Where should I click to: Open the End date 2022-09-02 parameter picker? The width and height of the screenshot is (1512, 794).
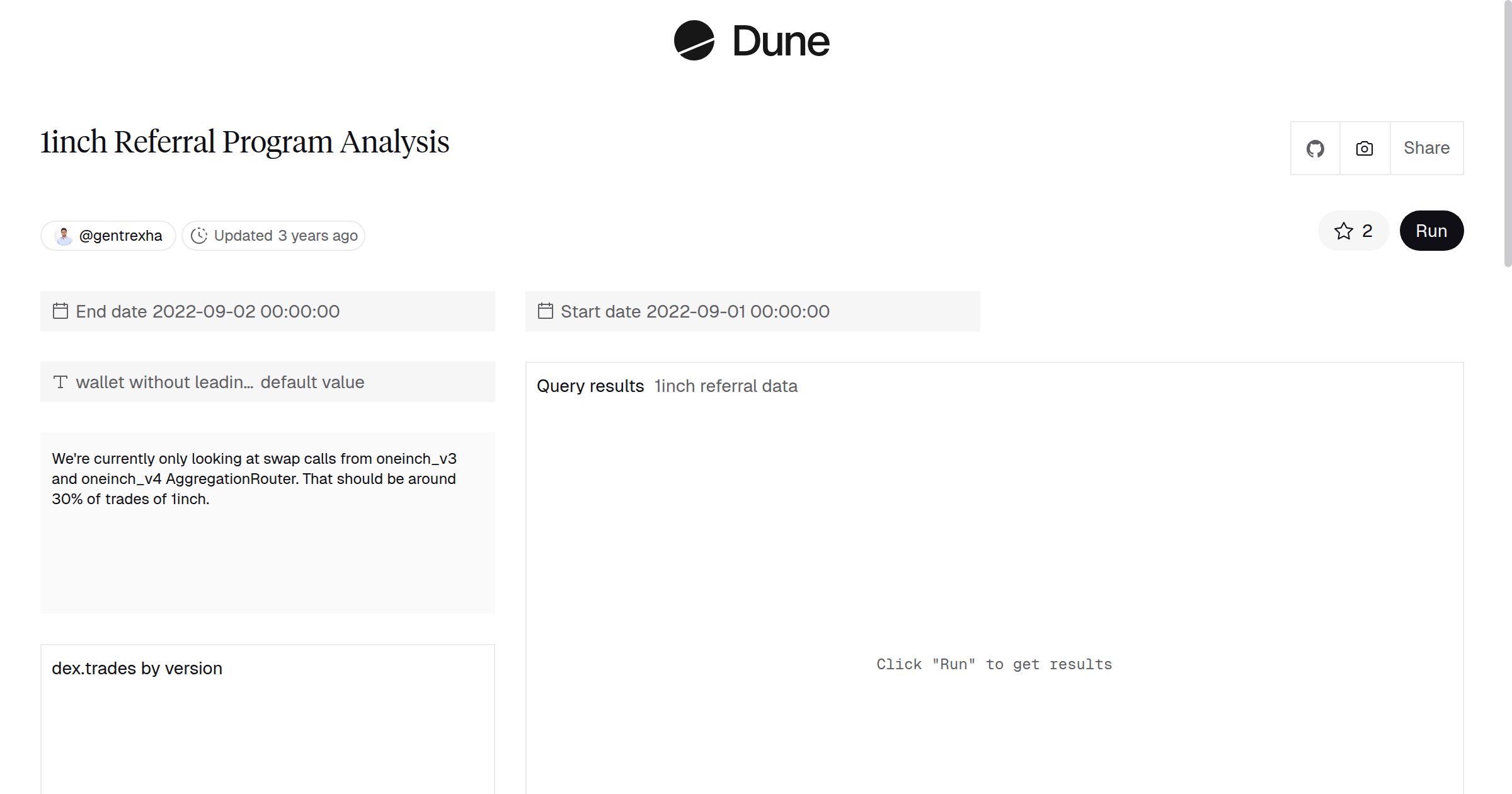point(207,311)
